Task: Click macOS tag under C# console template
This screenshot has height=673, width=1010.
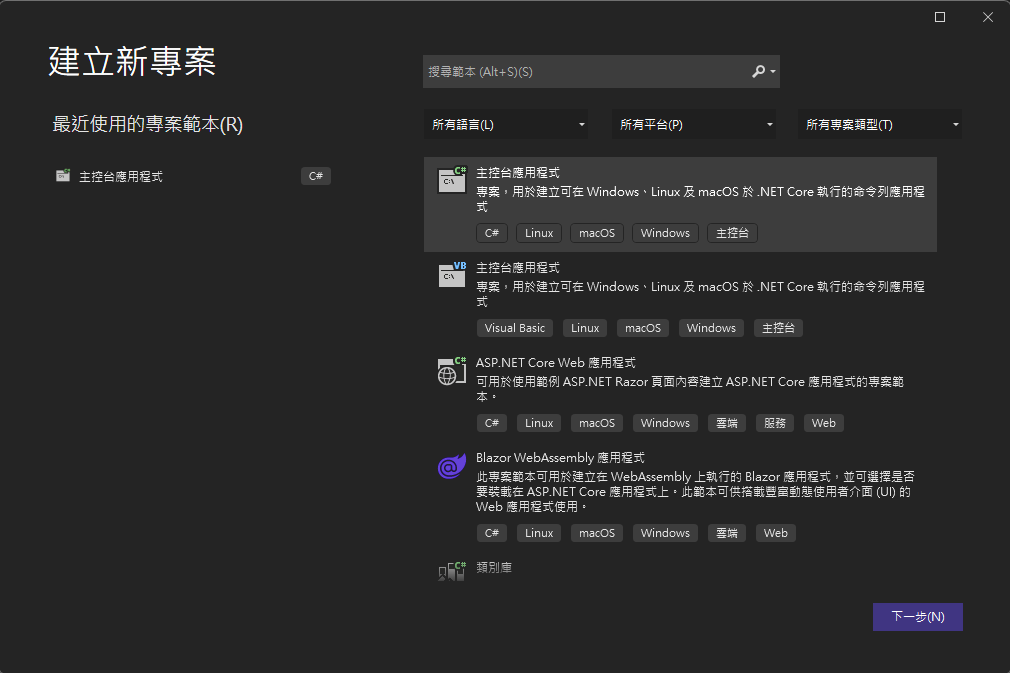Action: [597, 233]
